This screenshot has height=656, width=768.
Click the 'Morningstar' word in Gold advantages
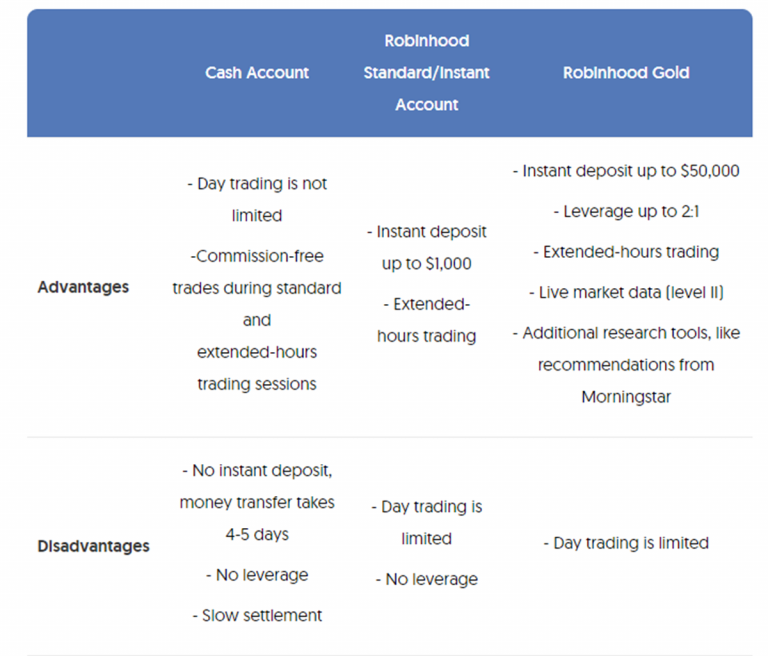pos(626,397)
